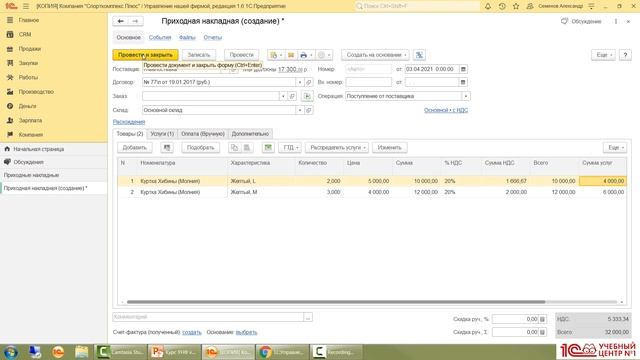Viewport: 640px width, 360px height.
Task: Click the Расхождения link
Action: 129,122
